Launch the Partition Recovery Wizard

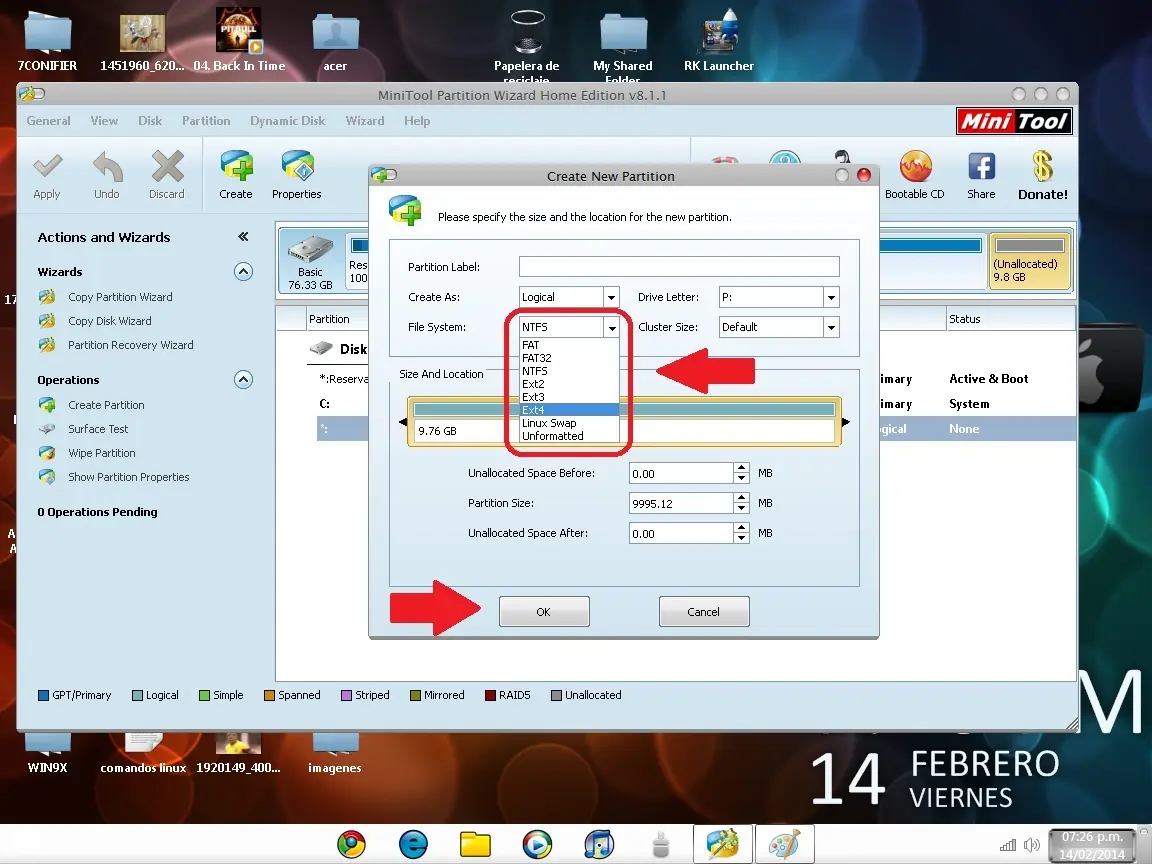coord(130,345)
